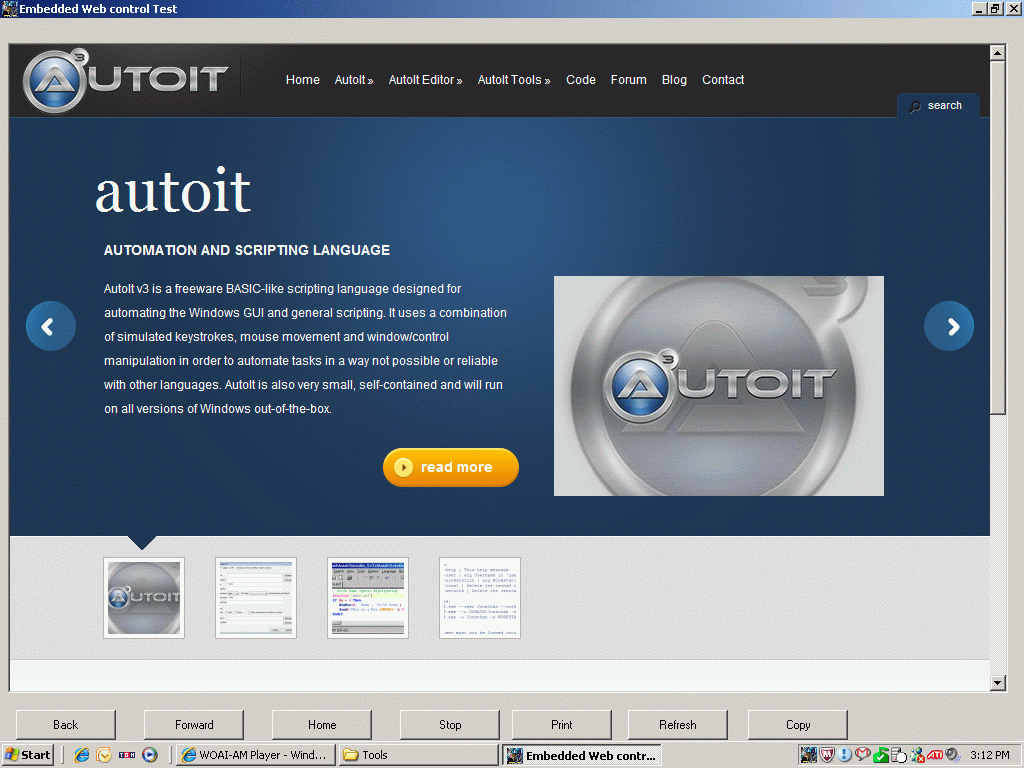
Task: Click Embedded Web control taskbar button
Action: coord(581,755)
